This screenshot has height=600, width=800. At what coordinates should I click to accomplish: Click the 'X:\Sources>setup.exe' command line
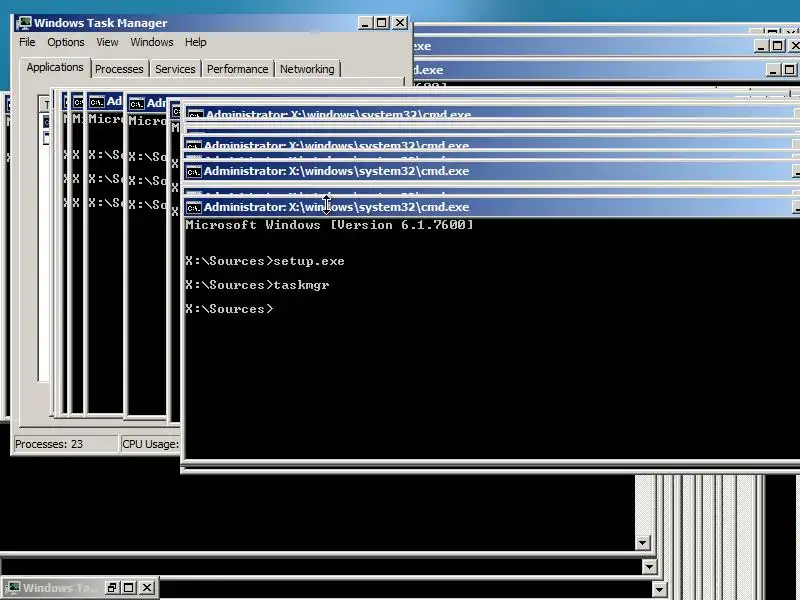click(x=265, y=261)
